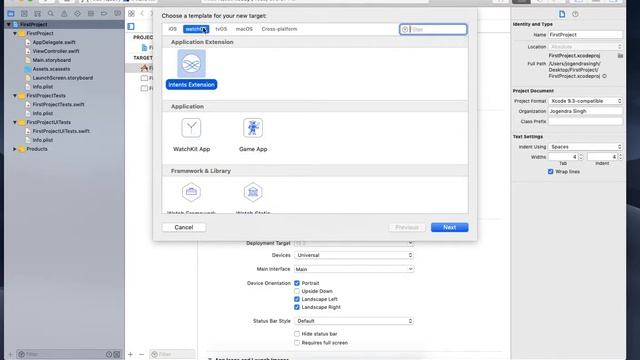
Task: Open the Report navigator icon
Action: [118, 13]
